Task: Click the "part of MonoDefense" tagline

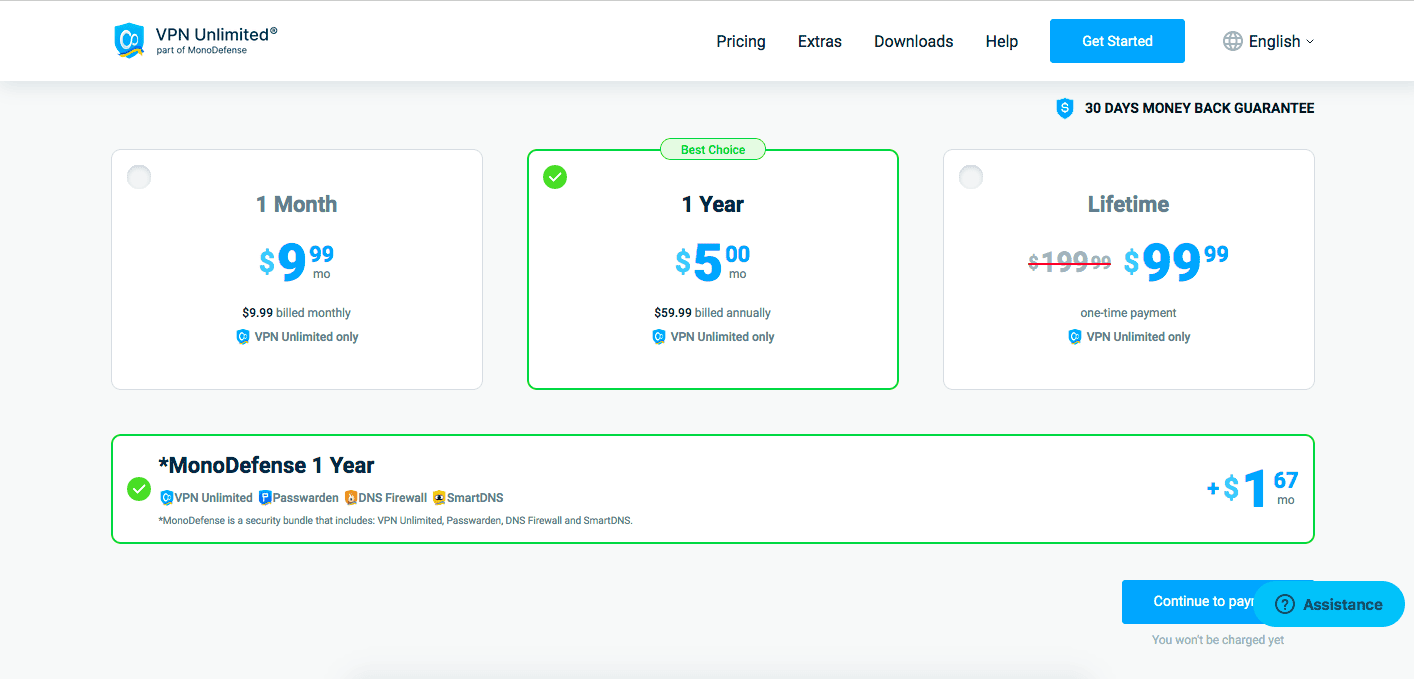Action: 201,50
